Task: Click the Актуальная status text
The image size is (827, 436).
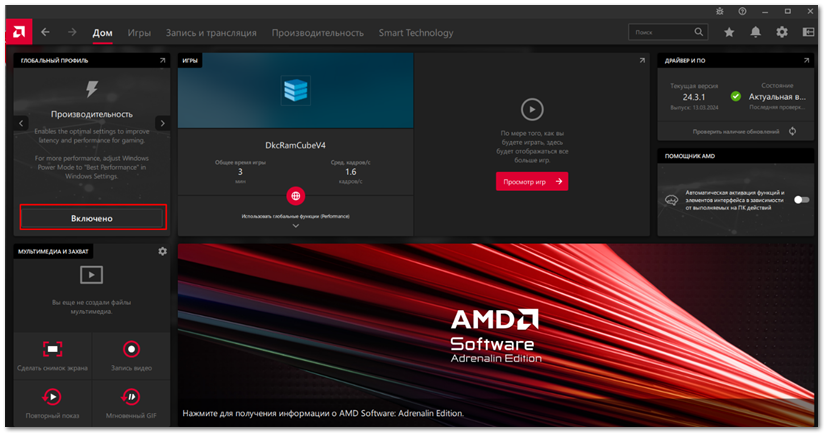Action: (x=777, y=97)
